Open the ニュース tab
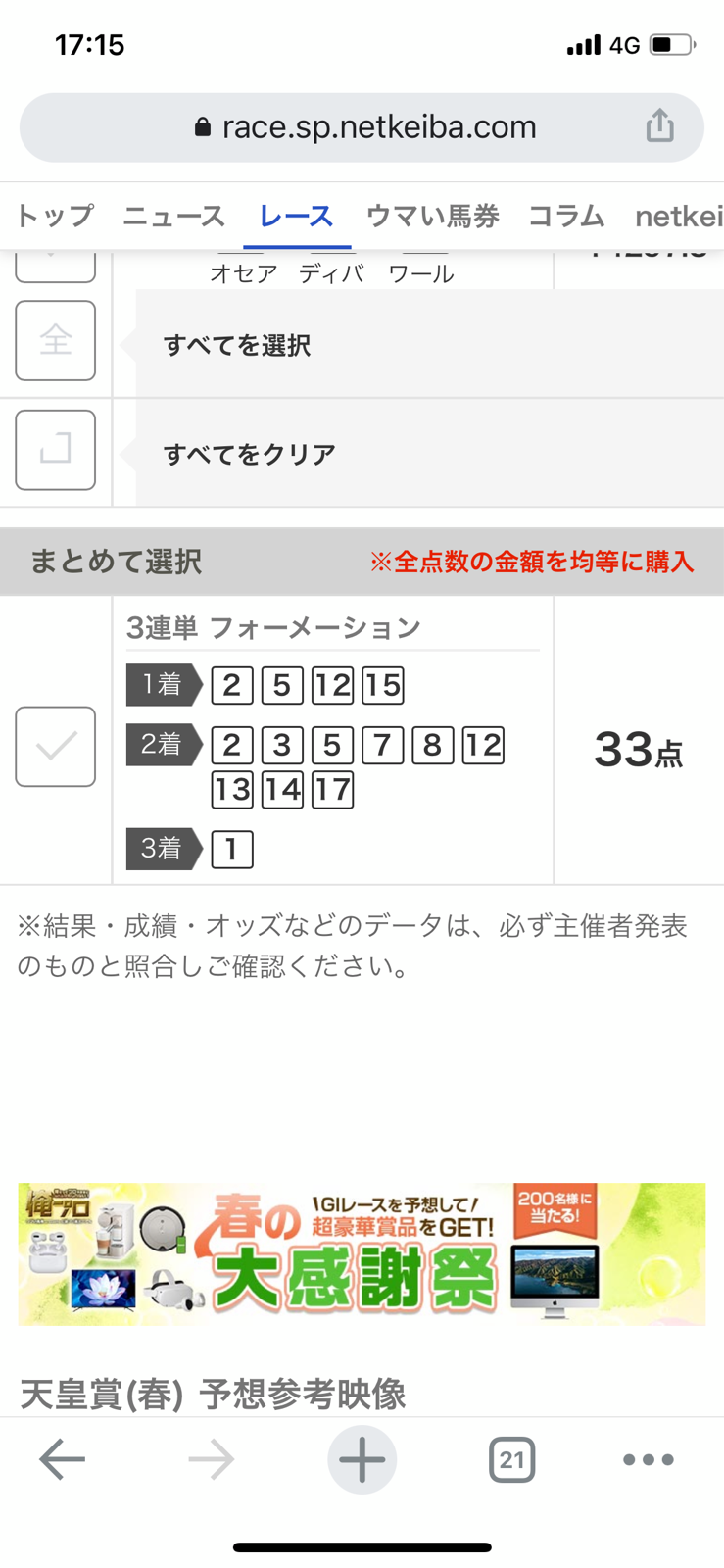 pos(173,217)
